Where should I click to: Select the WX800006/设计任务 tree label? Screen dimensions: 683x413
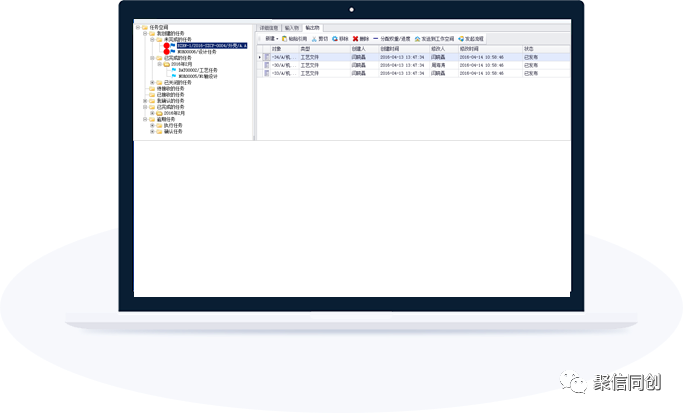click(197, 51)
